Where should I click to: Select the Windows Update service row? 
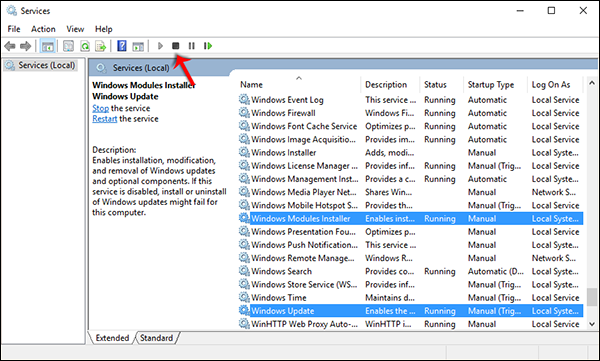coord(411,310)
